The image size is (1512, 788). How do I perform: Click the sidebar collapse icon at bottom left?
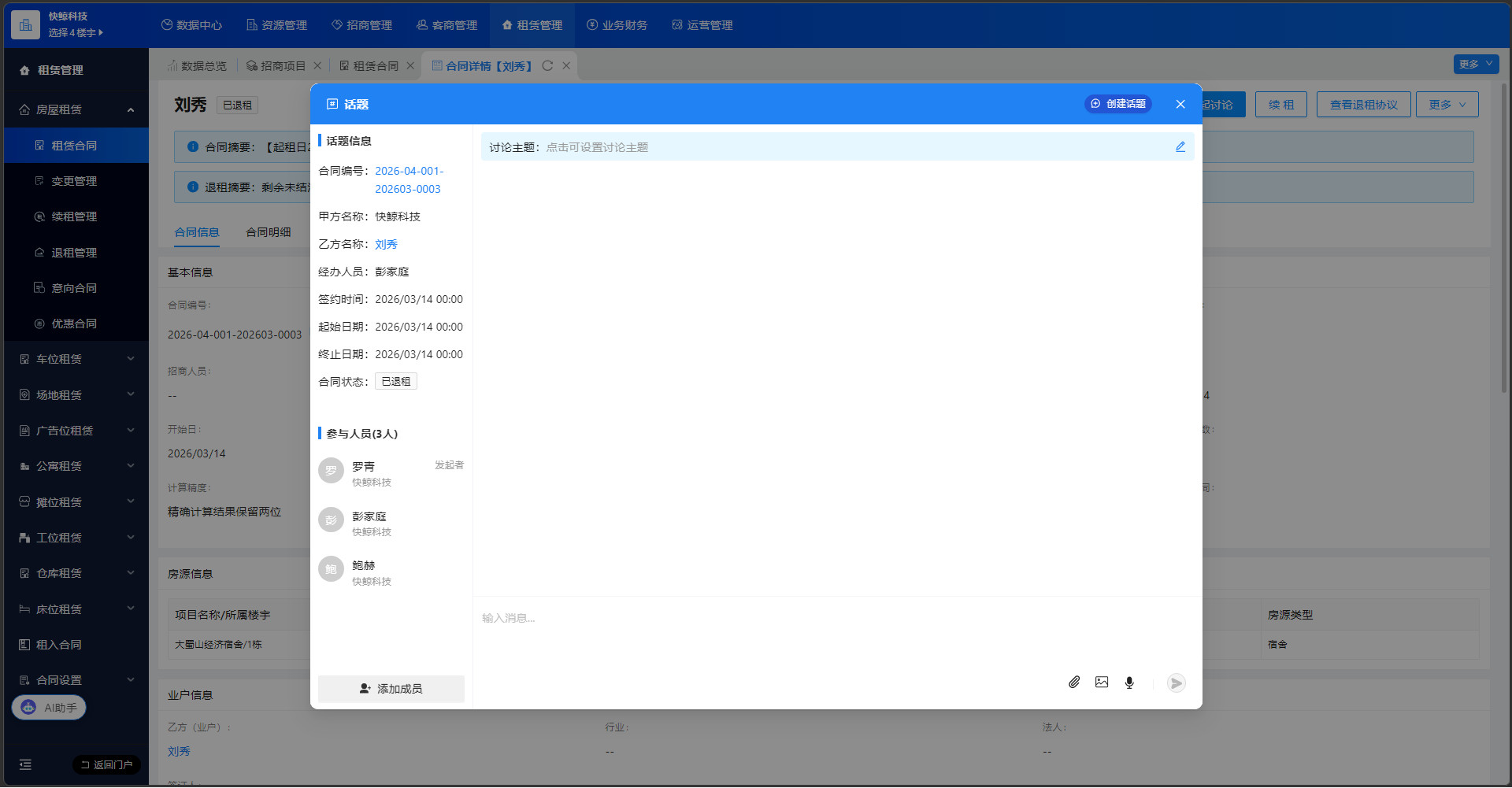[25, 764]
